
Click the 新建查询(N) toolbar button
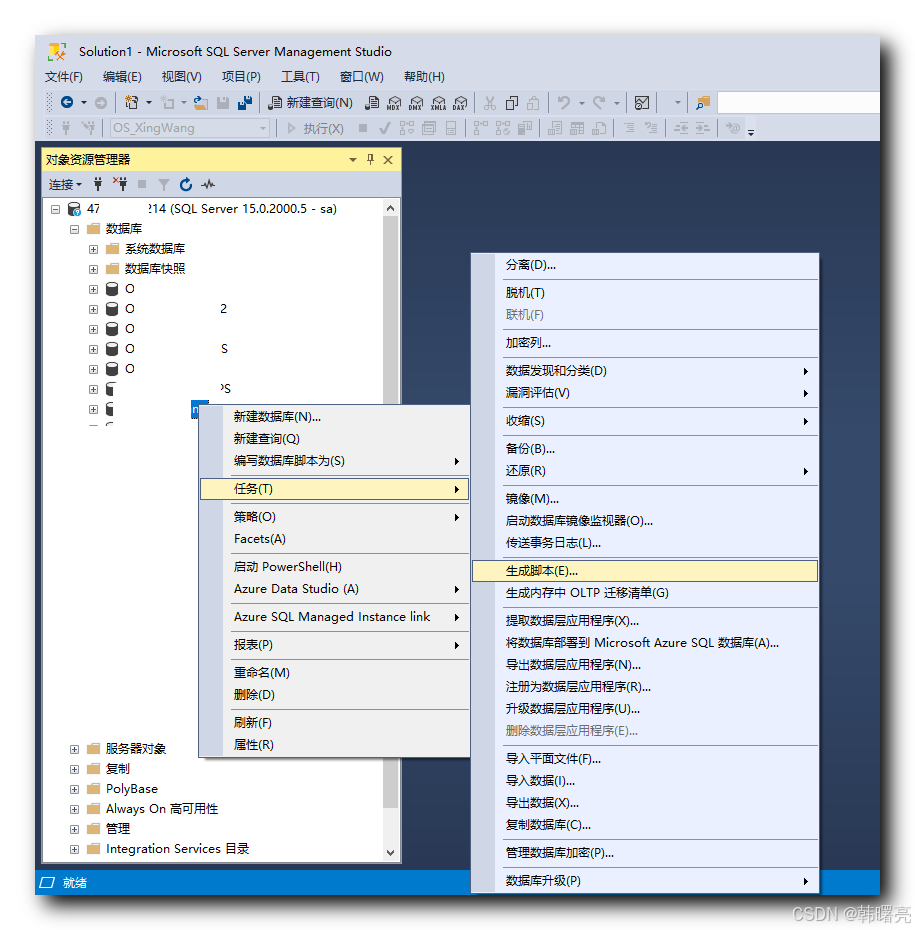point(310,103)
